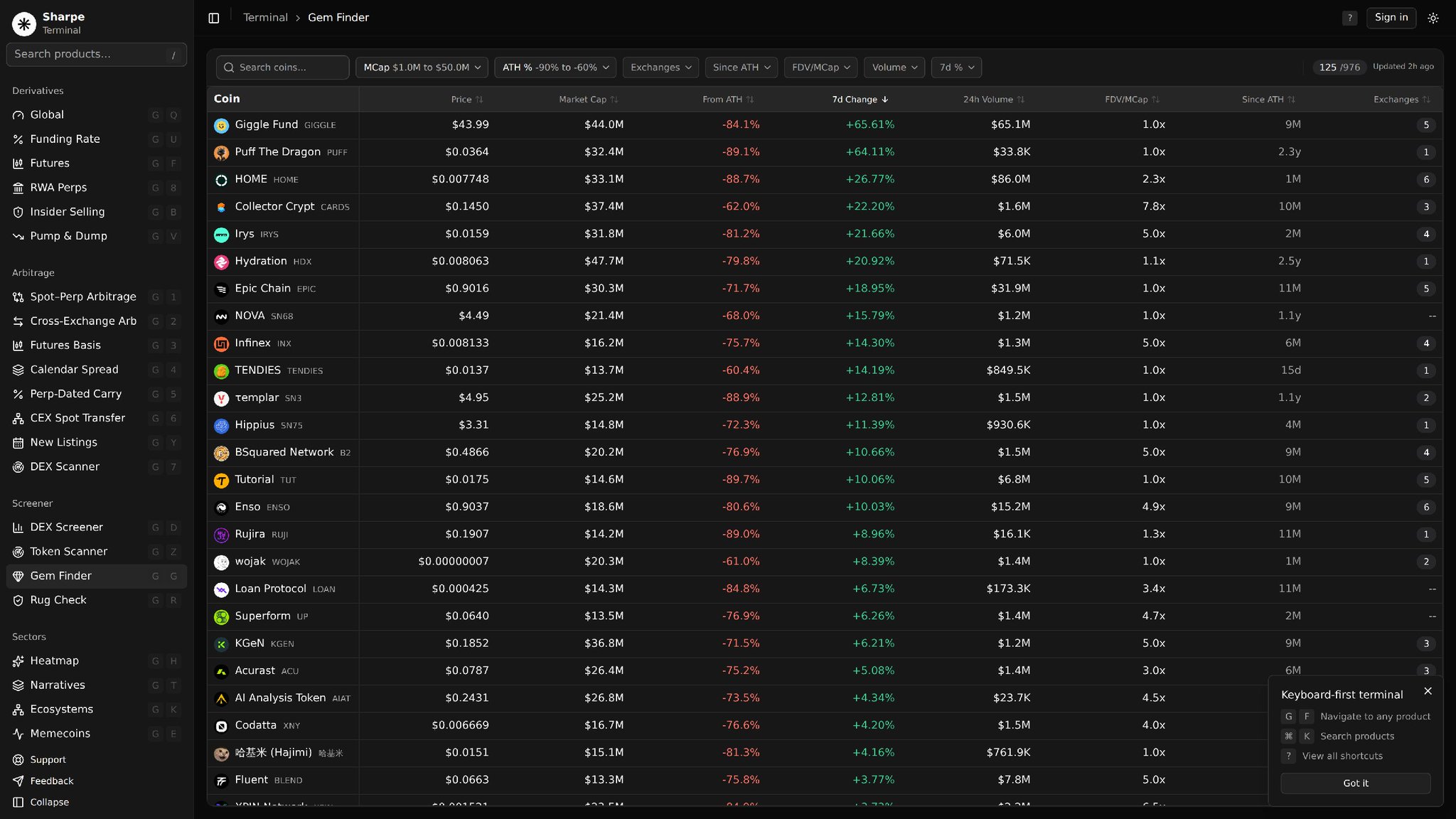Toggle sorting on Market Cap column
Image resolution: width=1456 pixels, height=819 pixels.
coord(588,100)
